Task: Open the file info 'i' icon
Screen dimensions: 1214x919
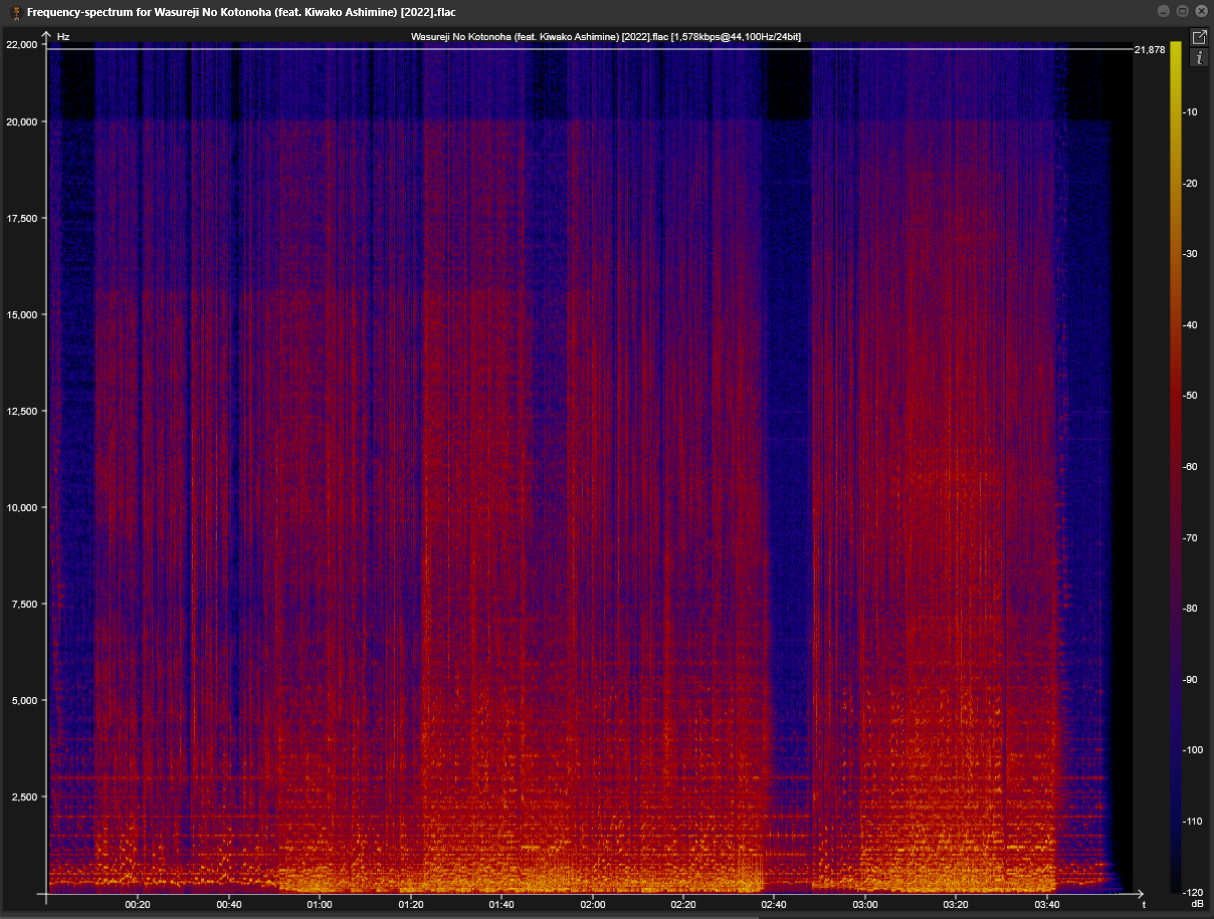Action: tap(1199, 58)
